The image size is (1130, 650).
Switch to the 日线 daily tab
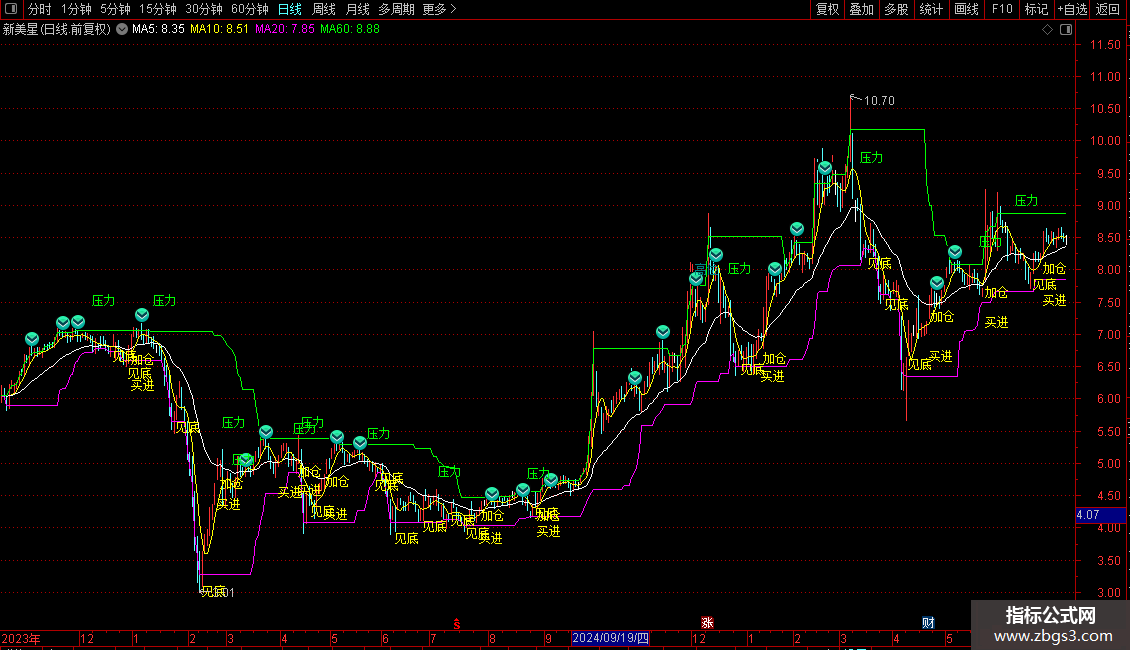point(290,9)
